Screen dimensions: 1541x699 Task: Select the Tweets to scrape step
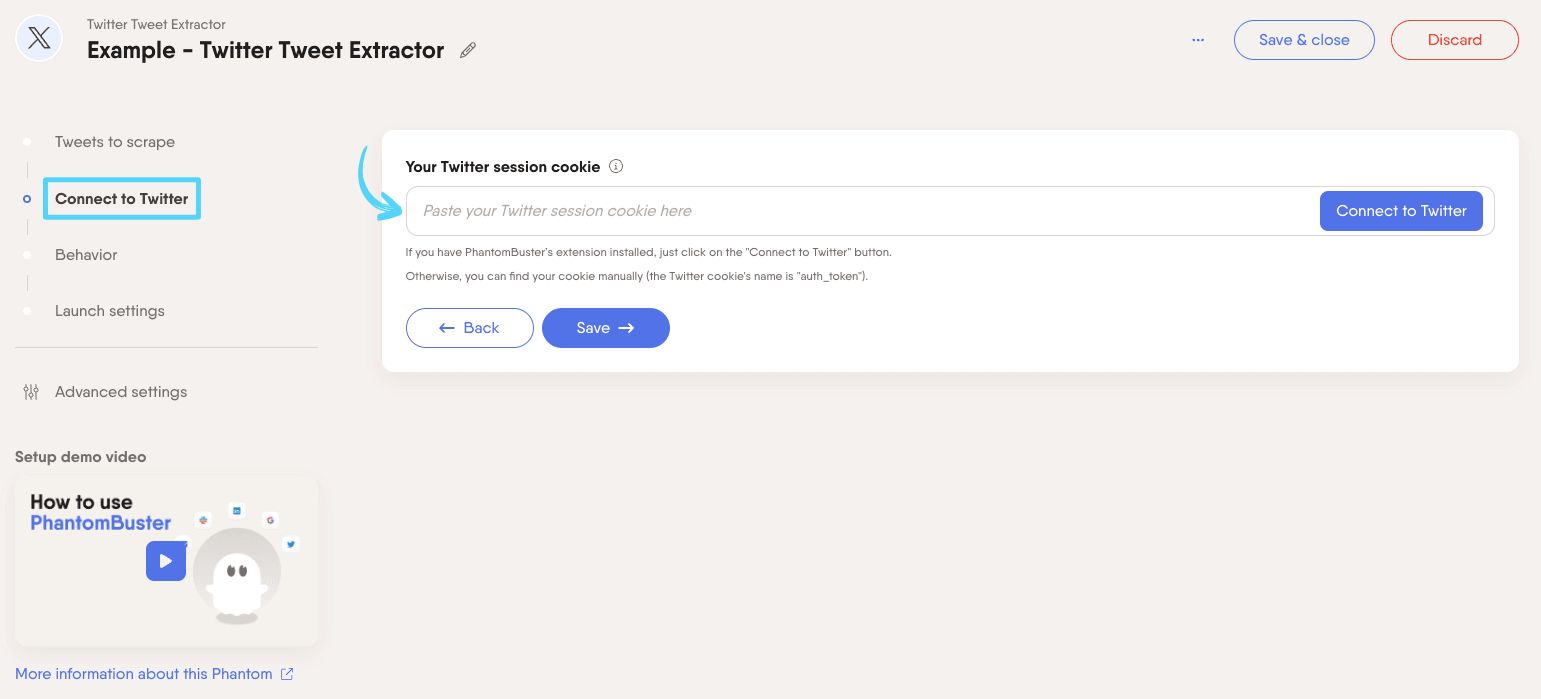pyautogui.click(x=115, y=142)
